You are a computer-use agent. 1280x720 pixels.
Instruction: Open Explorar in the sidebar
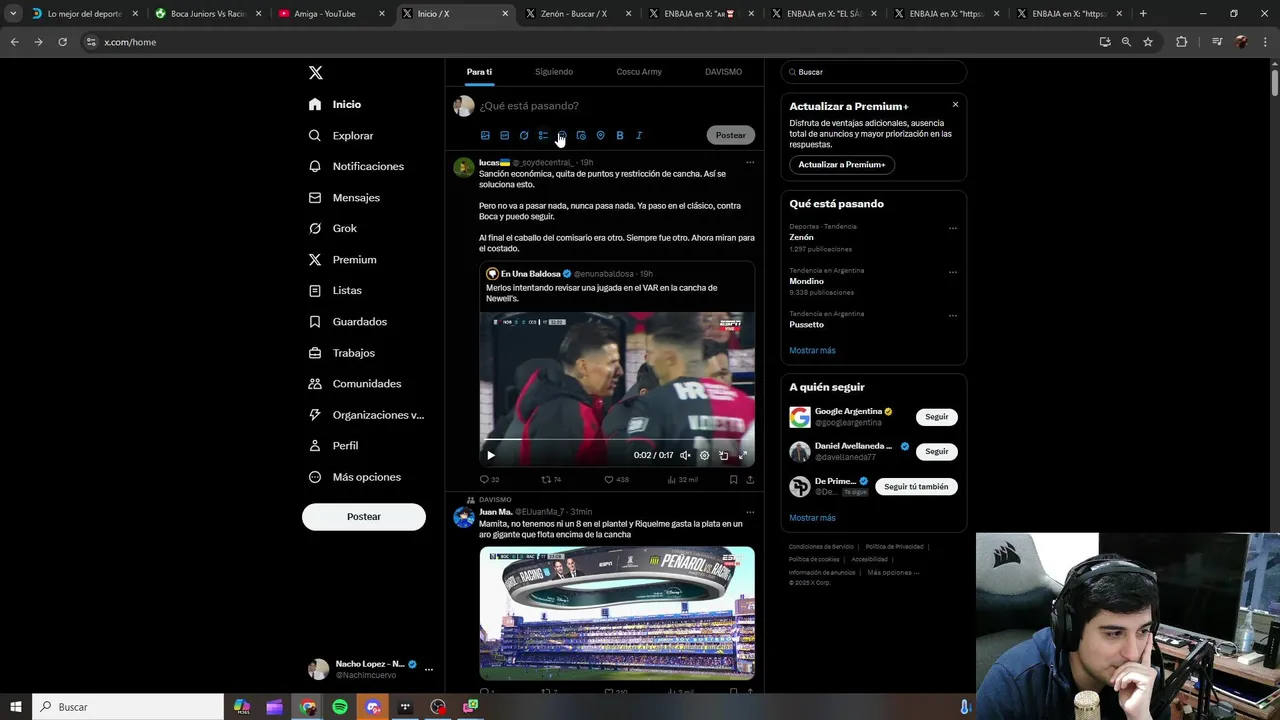341,135
